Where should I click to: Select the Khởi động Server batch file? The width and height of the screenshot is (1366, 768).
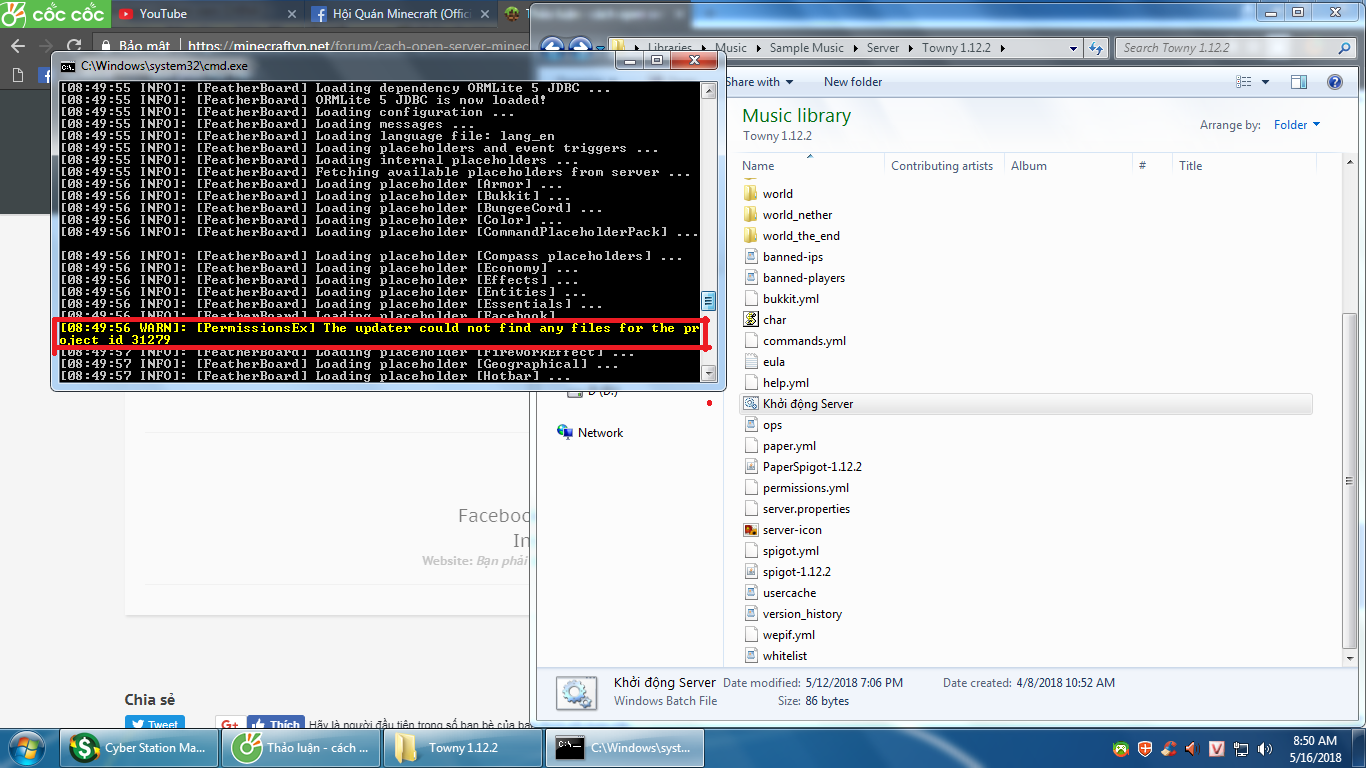[x=808, y=404]
